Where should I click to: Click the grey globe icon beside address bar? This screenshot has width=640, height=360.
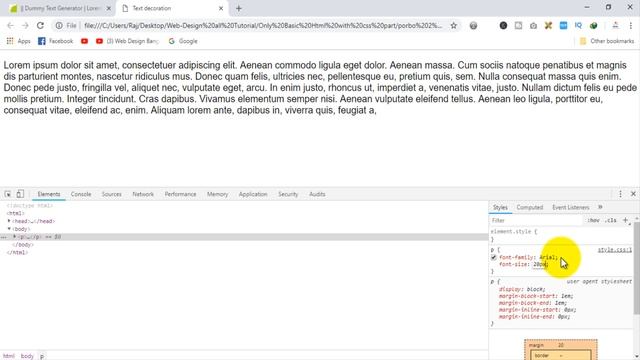(473, 25)
